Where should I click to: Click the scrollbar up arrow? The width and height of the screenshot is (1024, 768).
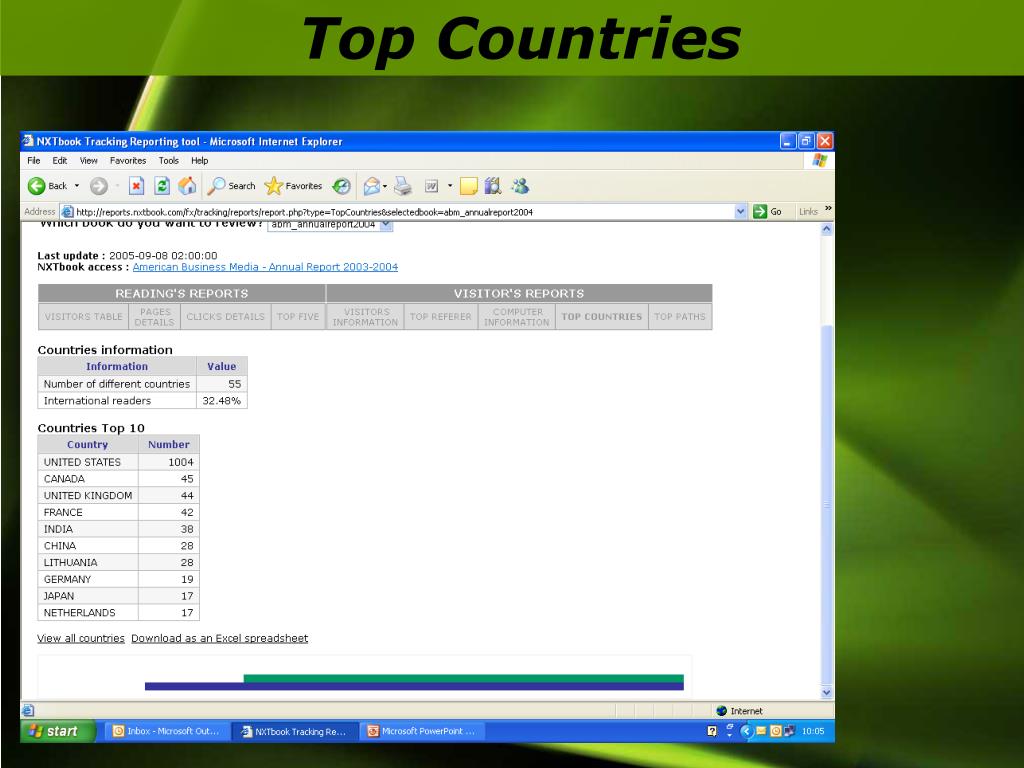click(x=827, y=229)
